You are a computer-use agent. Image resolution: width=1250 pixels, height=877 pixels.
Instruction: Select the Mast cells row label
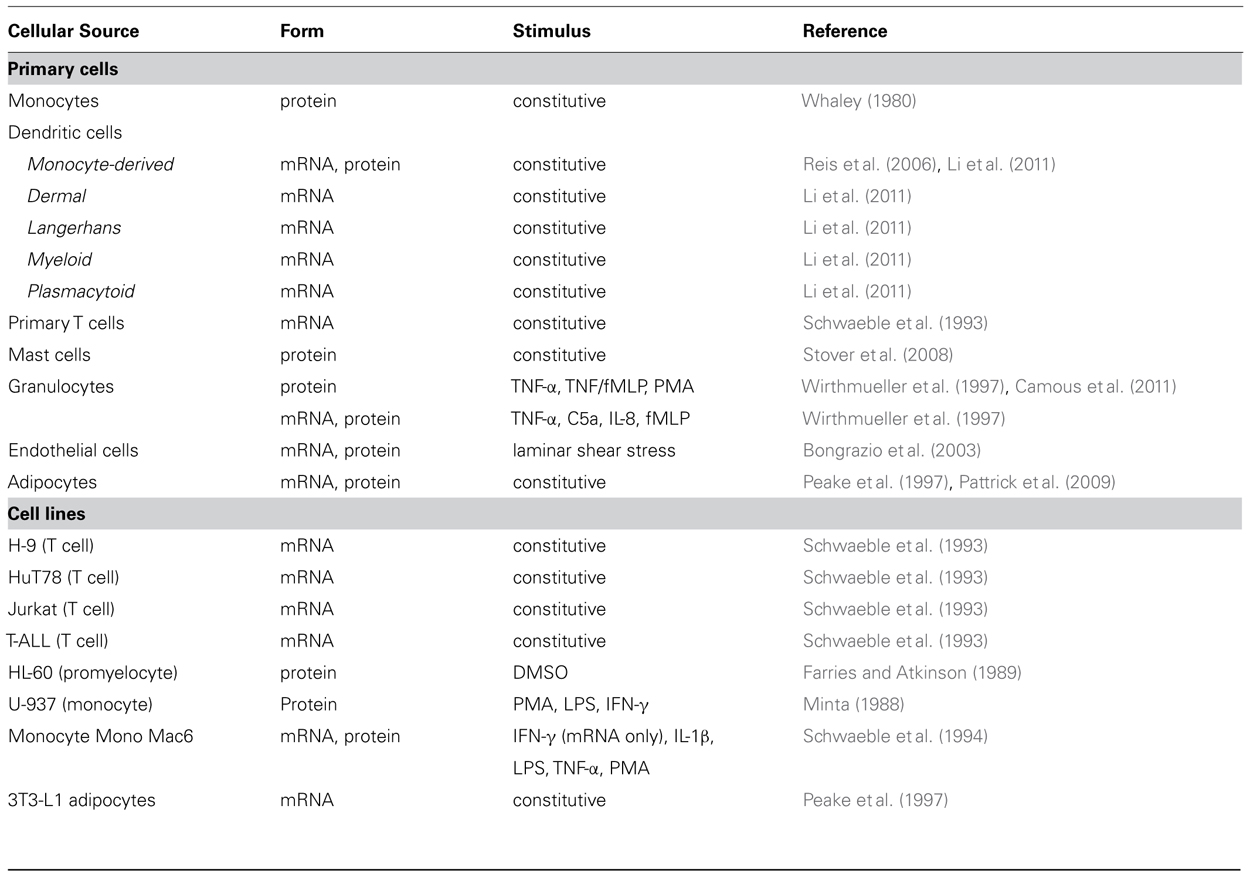pyautogui.click(x=48, y=355)
